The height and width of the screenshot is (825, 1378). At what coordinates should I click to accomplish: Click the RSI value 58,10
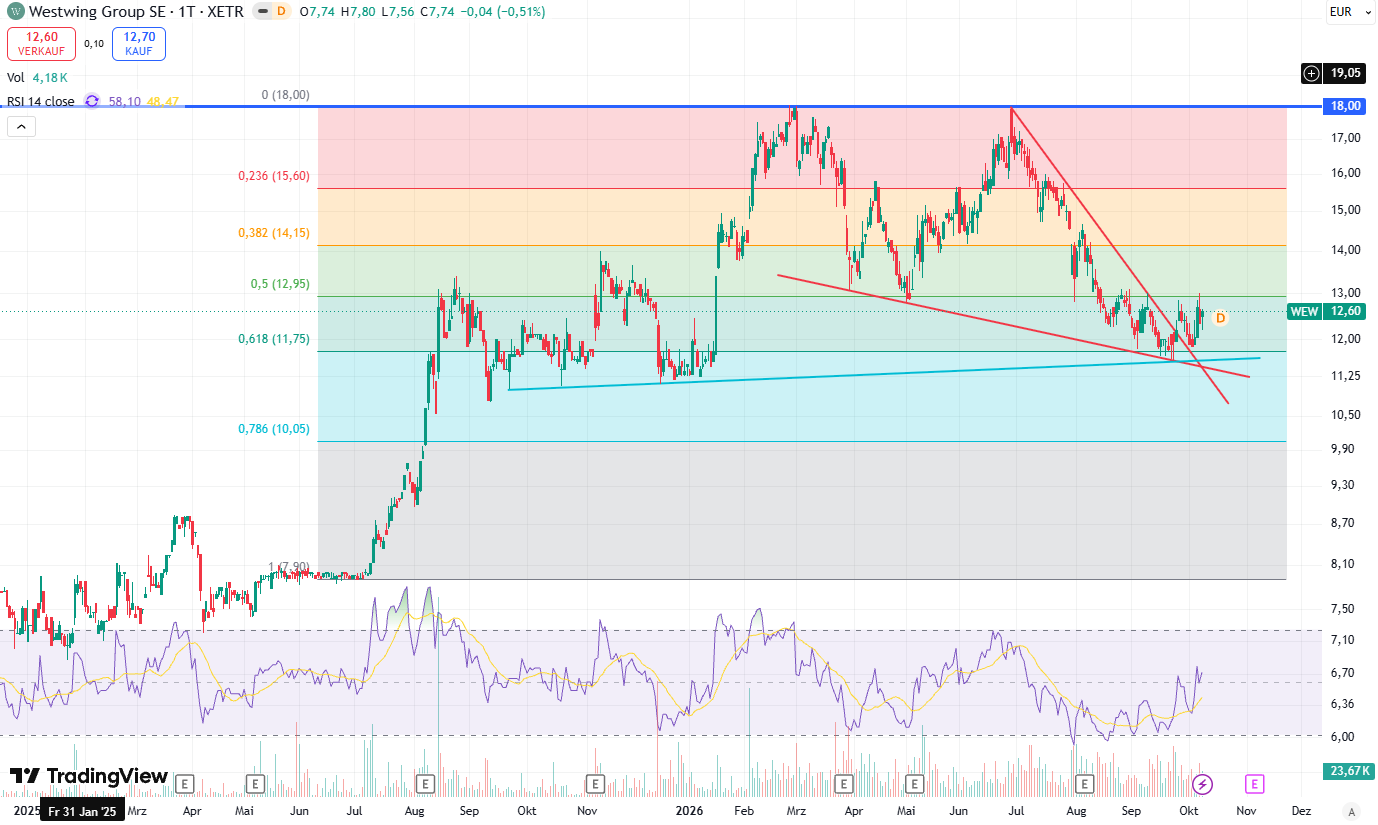tap(125, 101)
